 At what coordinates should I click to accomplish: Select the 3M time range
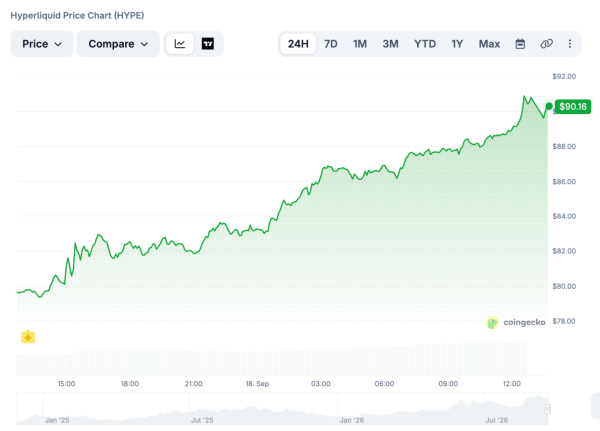click(390, 44)
